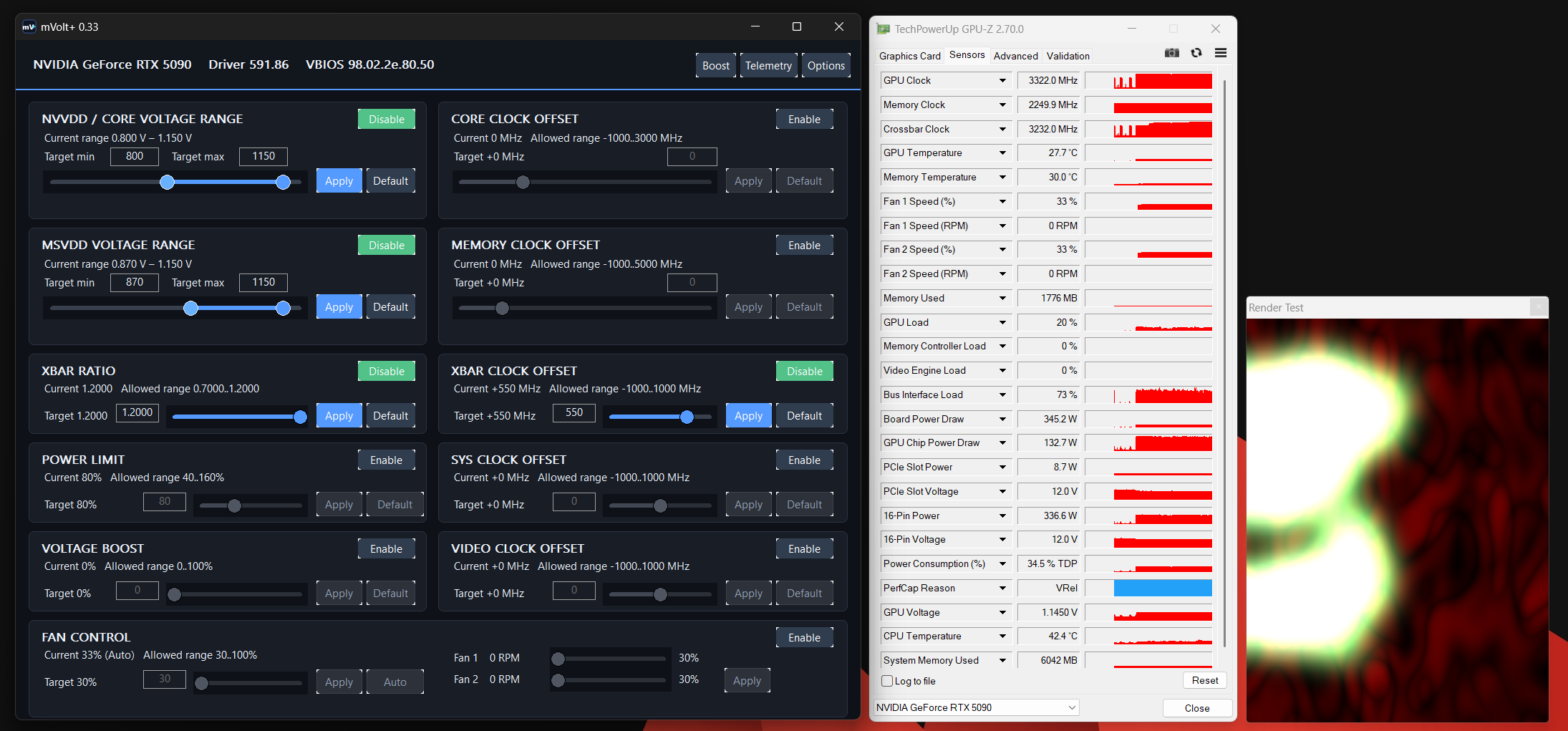1568x731 pixels.
Task: Click the MSVDD minimum voltage slider handle
Action: click(x=190, y=308)
